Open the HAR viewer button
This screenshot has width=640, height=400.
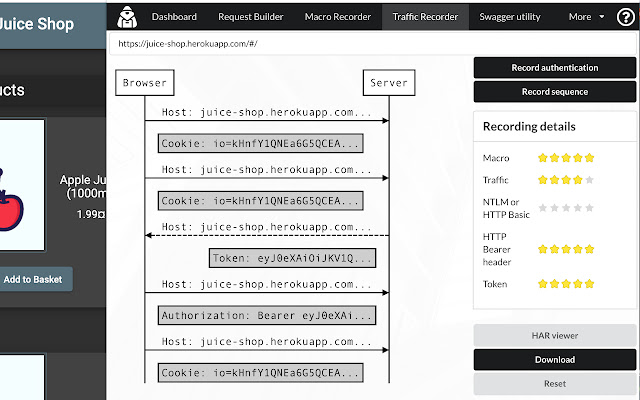tap(555, 336)
